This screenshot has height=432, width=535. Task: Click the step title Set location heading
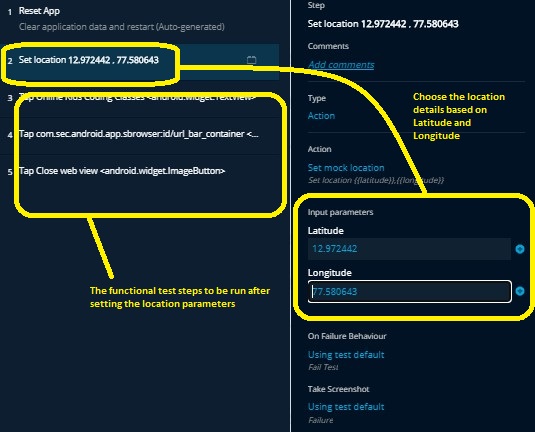[383, 24]
